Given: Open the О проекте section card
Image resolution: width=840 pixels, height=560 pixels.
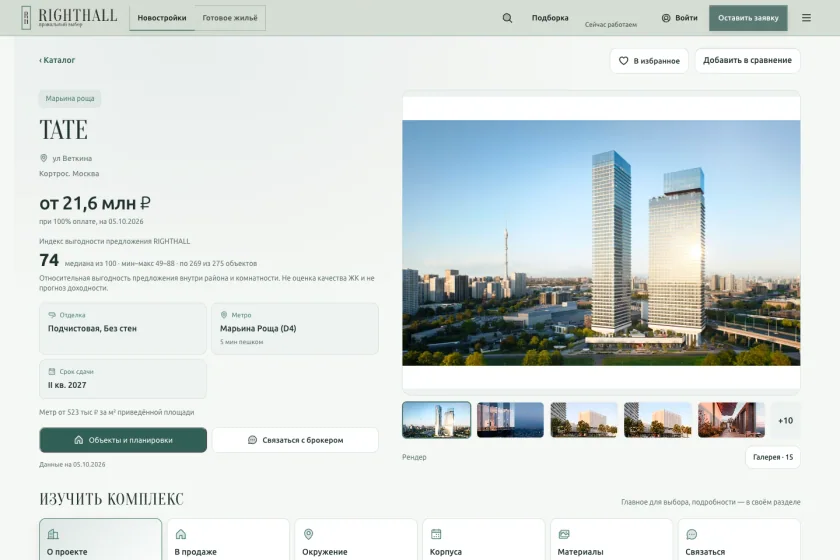Looking at the screenshot, I should click(x=100, y=540).
